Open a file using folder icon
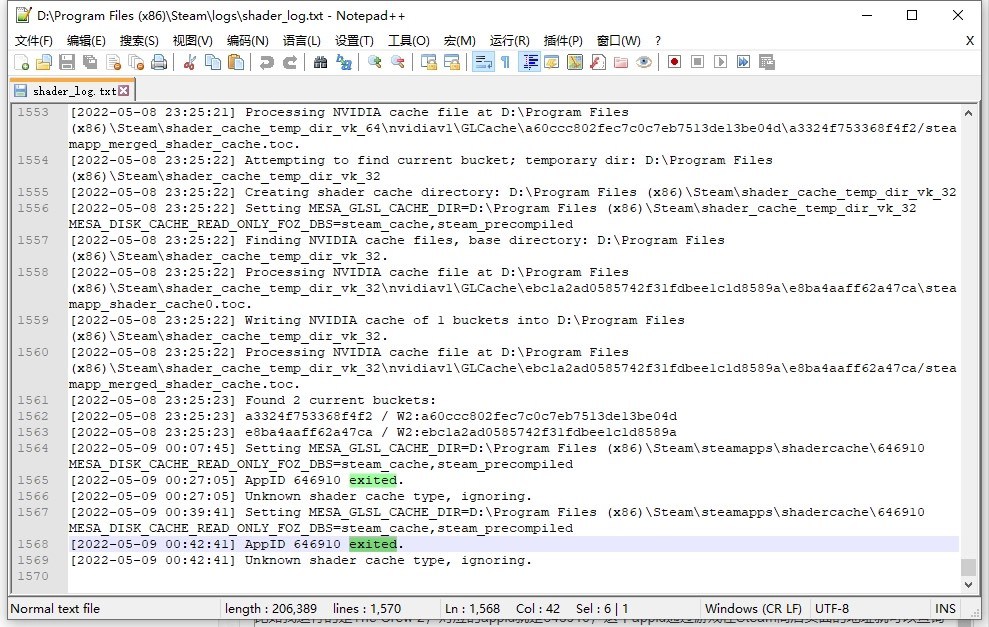This screenshot has width=989, height=627. 44,62
